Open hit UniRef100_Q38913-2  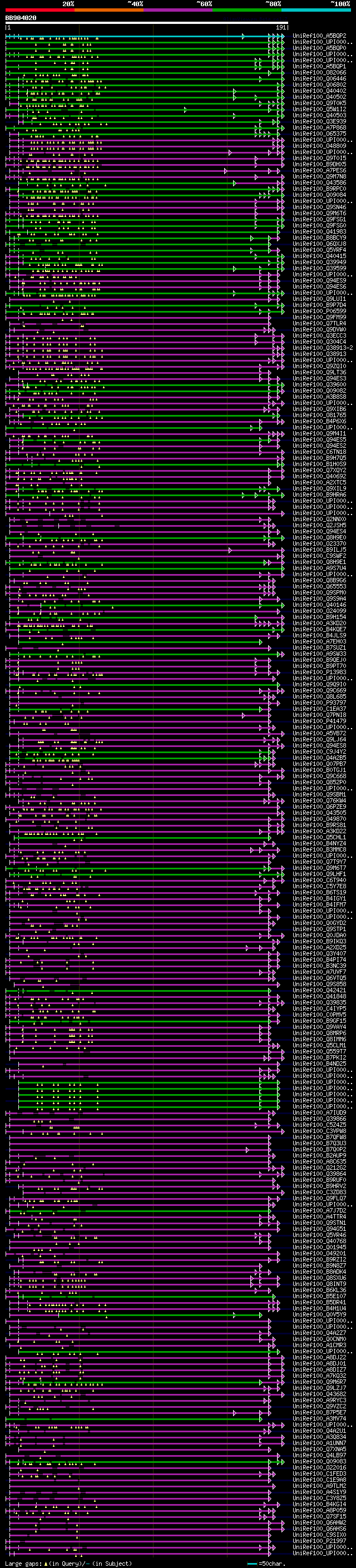pyautogui.click(x=323, y=348)
